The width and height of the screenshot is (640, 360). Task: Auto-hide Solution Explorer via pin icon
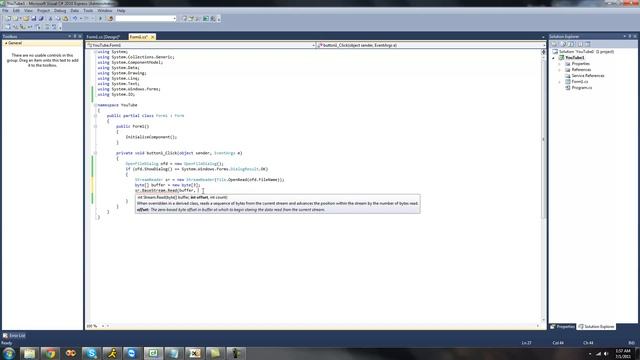[x=630, y=36]
